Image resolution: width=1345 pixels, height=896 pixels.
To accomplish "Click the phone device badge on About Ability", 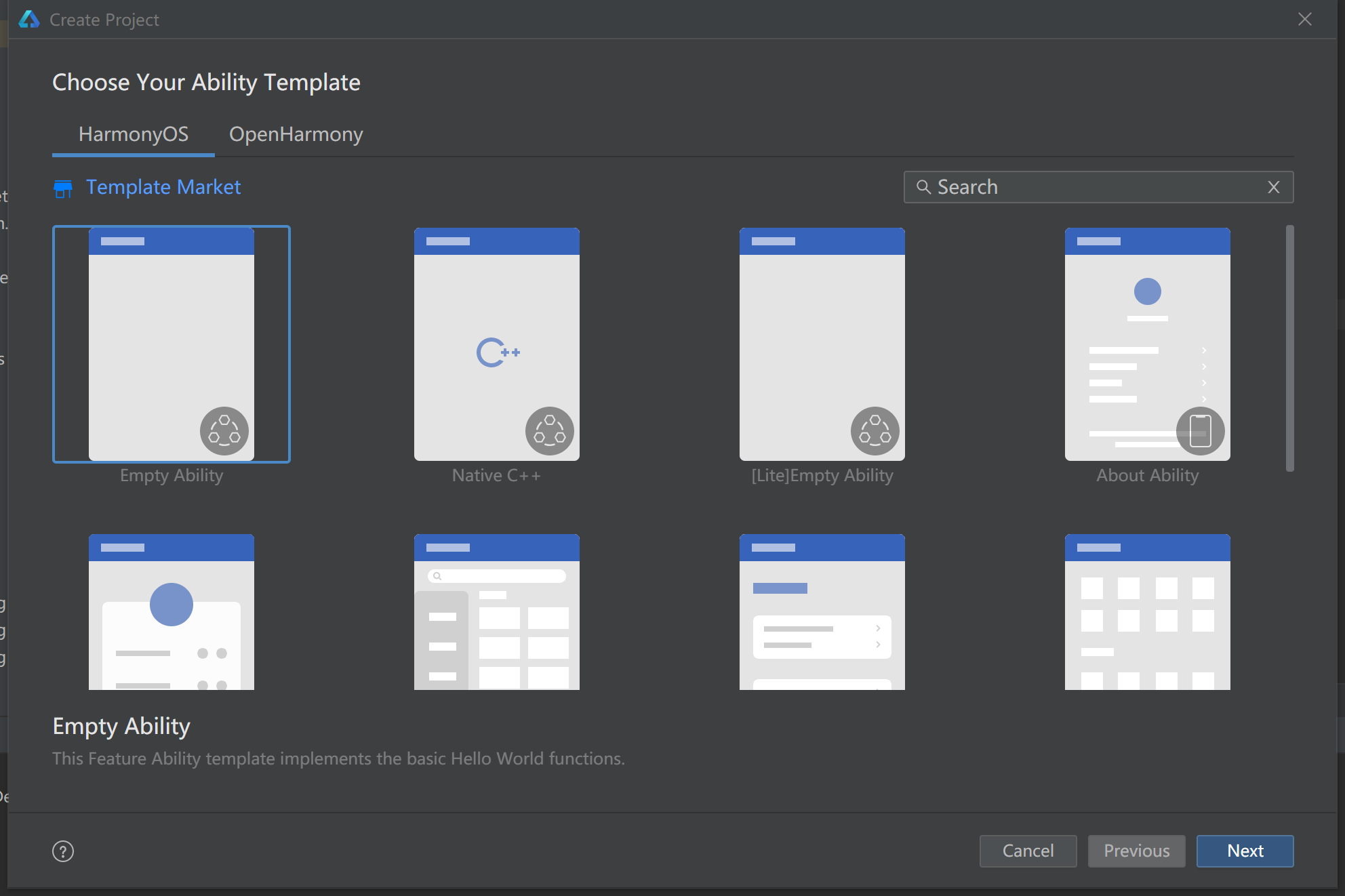I will tap(1200, 431).
